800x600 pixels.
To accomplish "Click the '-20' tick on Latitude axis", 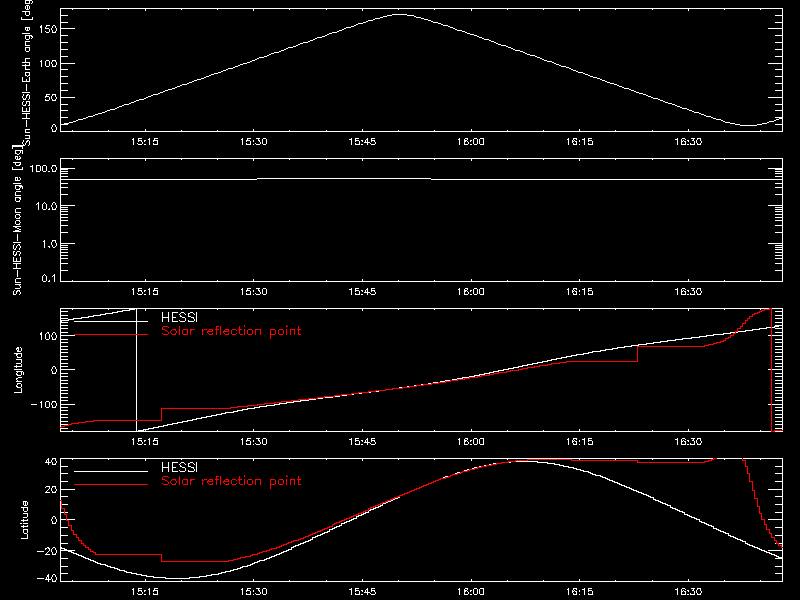I will pos(47,551).
